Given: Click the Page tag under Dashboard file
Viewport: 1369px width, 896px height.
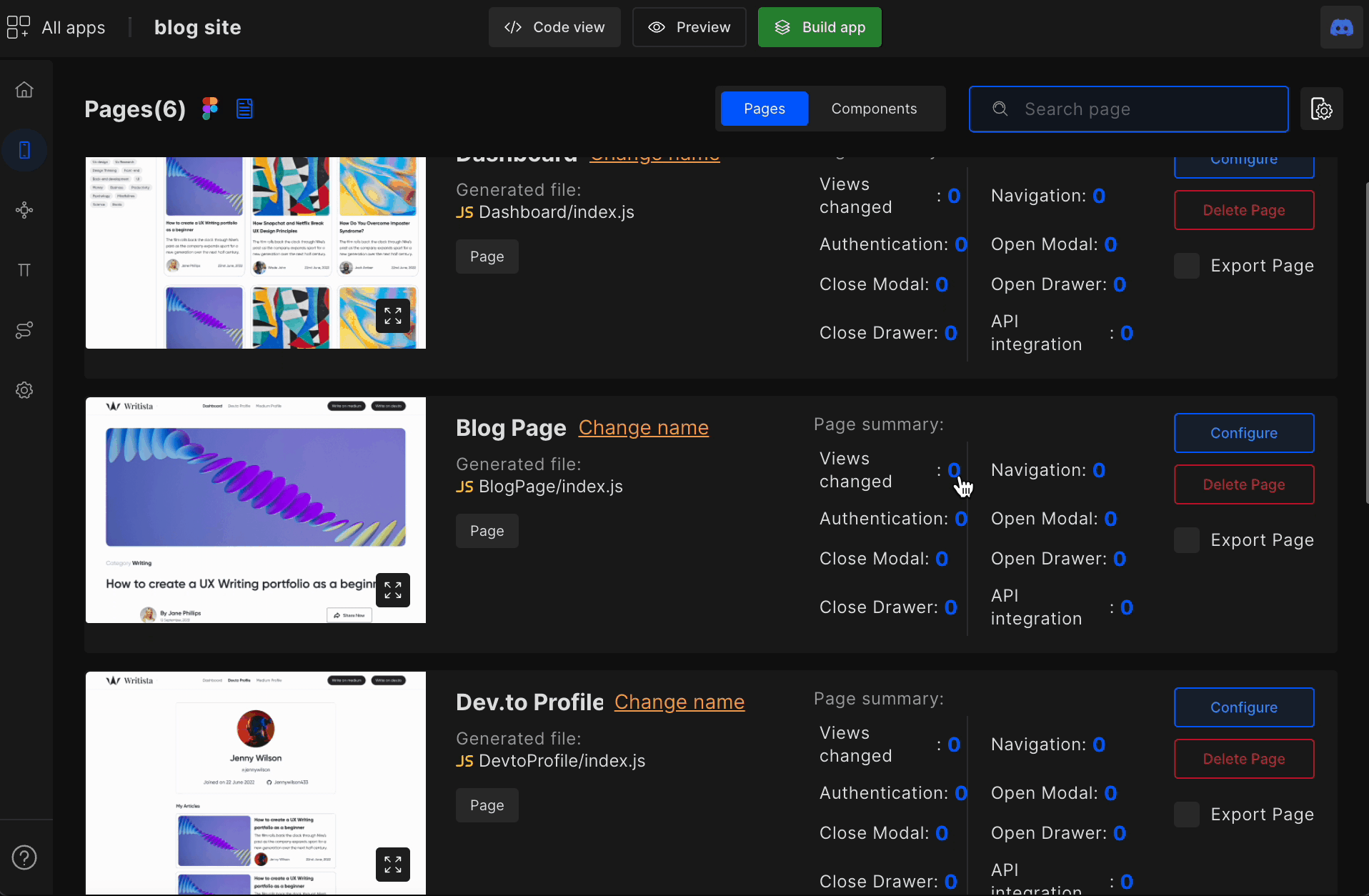Looking at the screenshot, I should (487, 257).
